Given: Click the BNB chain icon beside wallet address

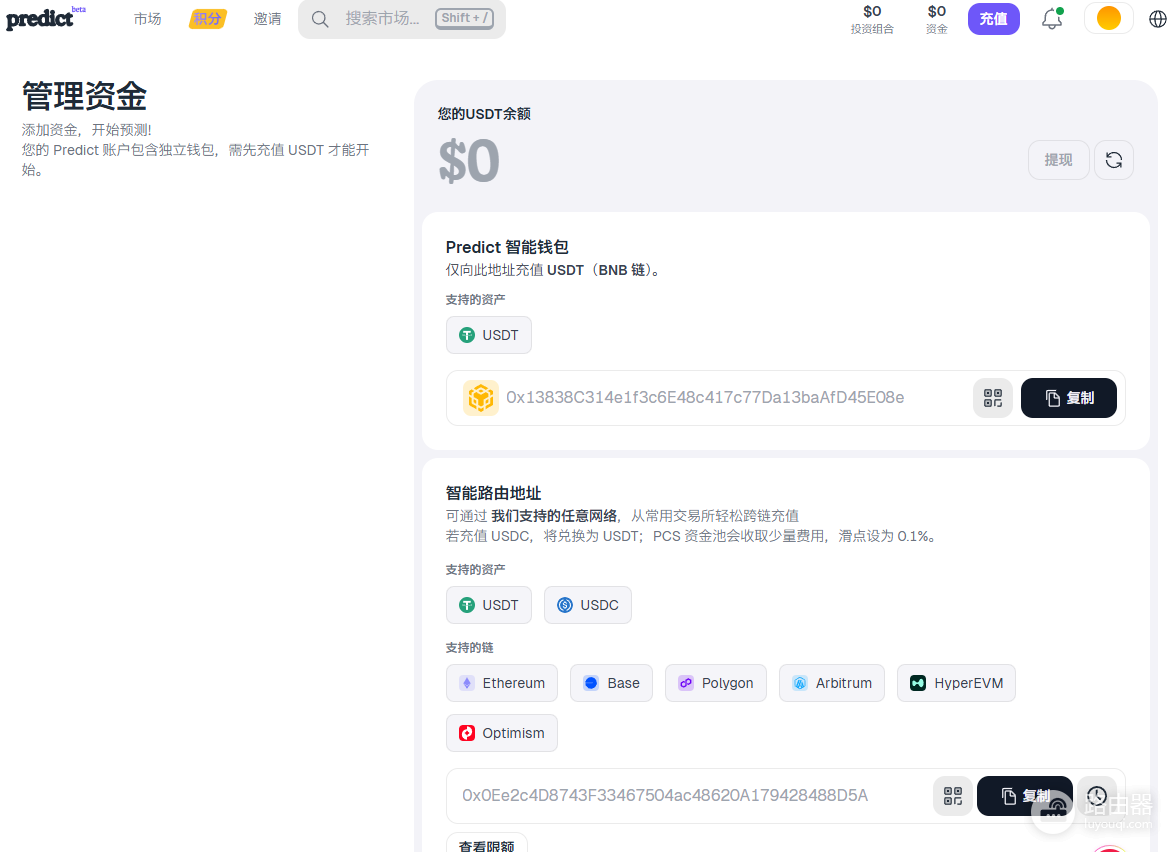Looking at the screenshot, I should click(x=480, y=398).
